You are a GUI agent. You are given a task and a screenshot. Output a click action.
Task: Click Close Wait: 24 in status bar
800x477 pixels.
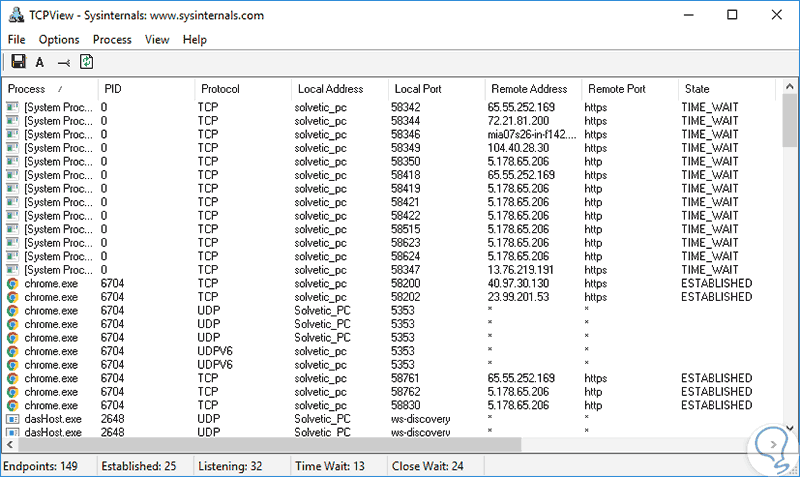[428, 466]
